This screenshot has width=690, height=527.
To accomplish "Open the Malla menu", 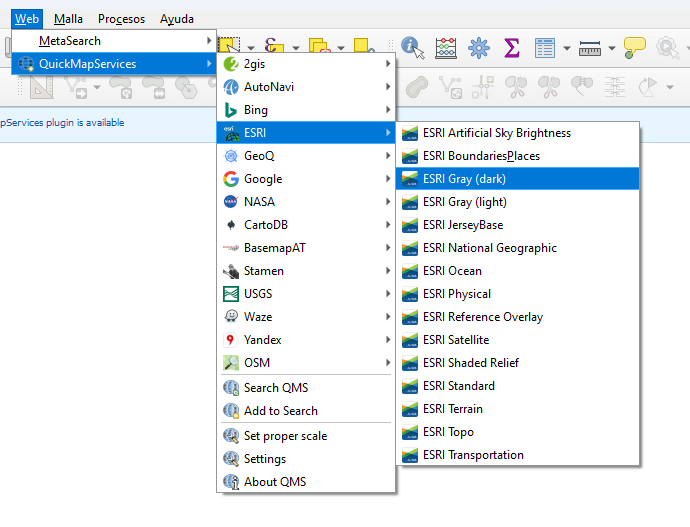I will [x=68, y=19].
